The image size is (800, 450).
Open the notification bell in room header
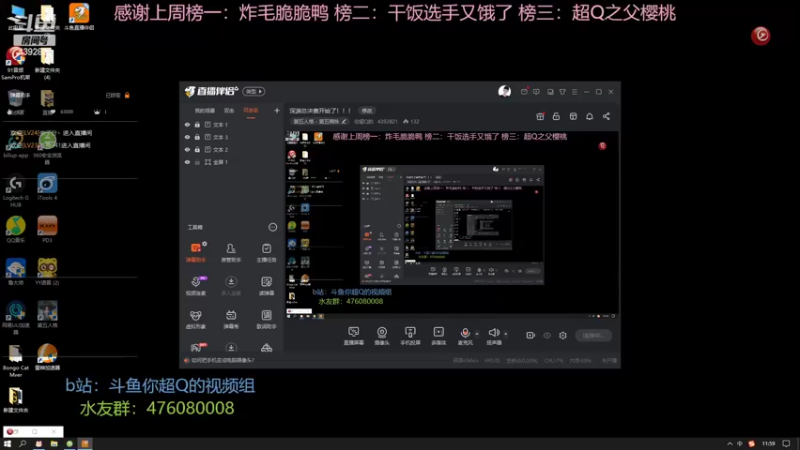point(589,116)
